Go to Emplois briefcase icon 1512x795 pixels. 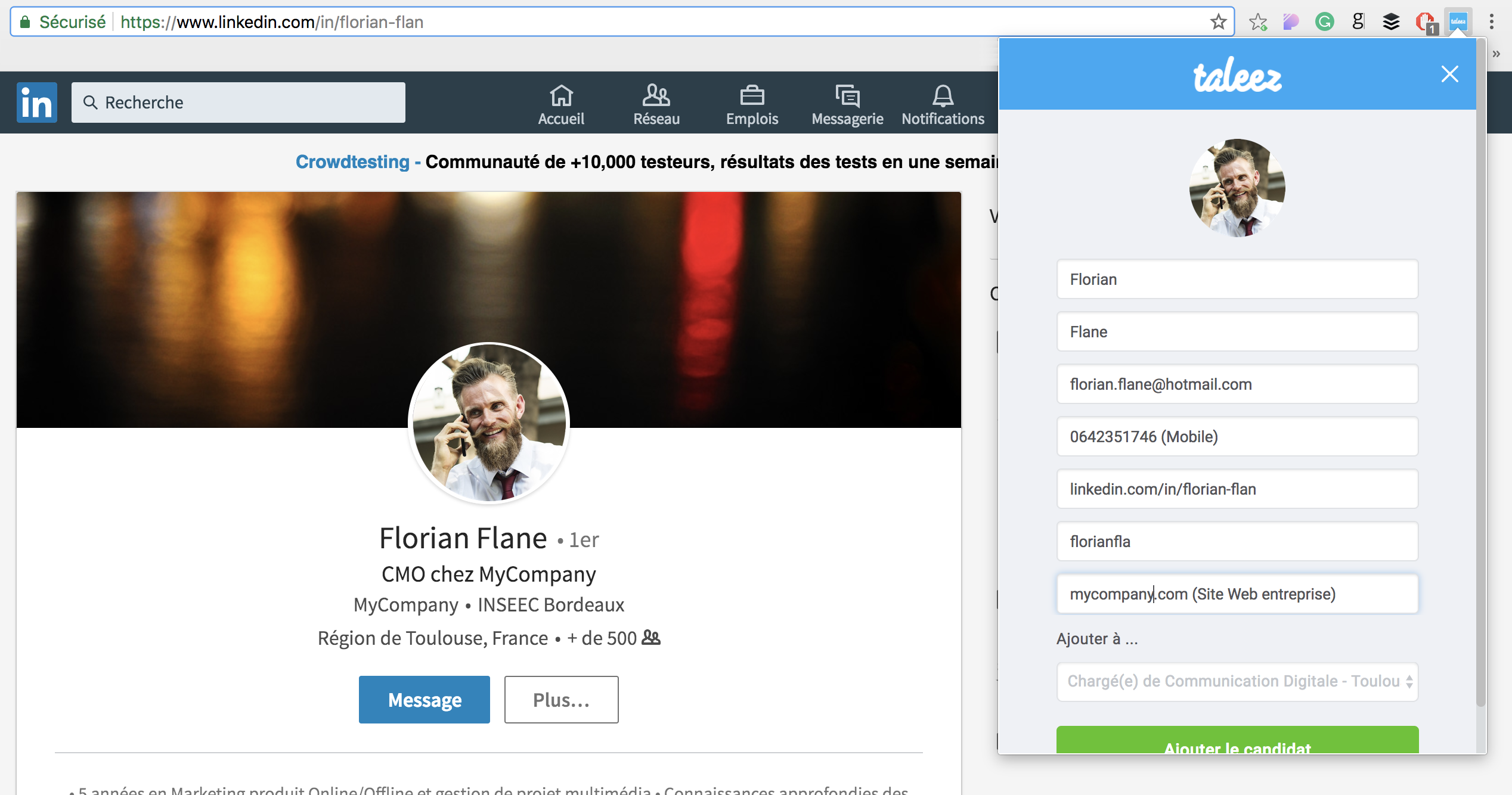(x=752, y=104)
